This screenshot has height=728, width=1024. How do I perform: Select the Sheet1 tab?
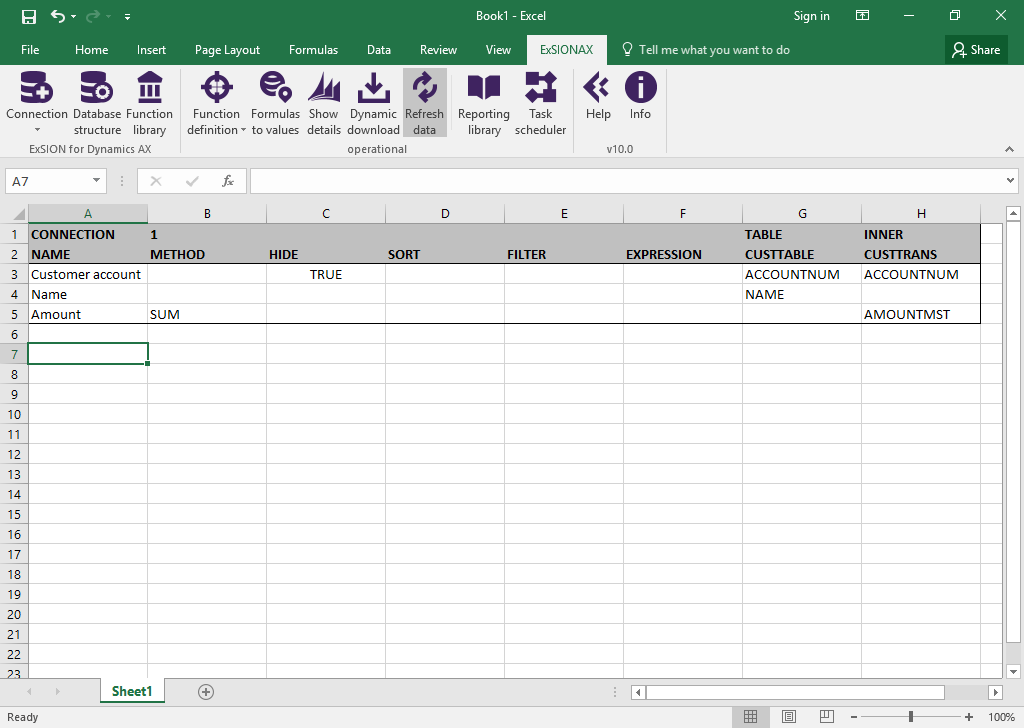pyautogui.click(x=132, y=691)
